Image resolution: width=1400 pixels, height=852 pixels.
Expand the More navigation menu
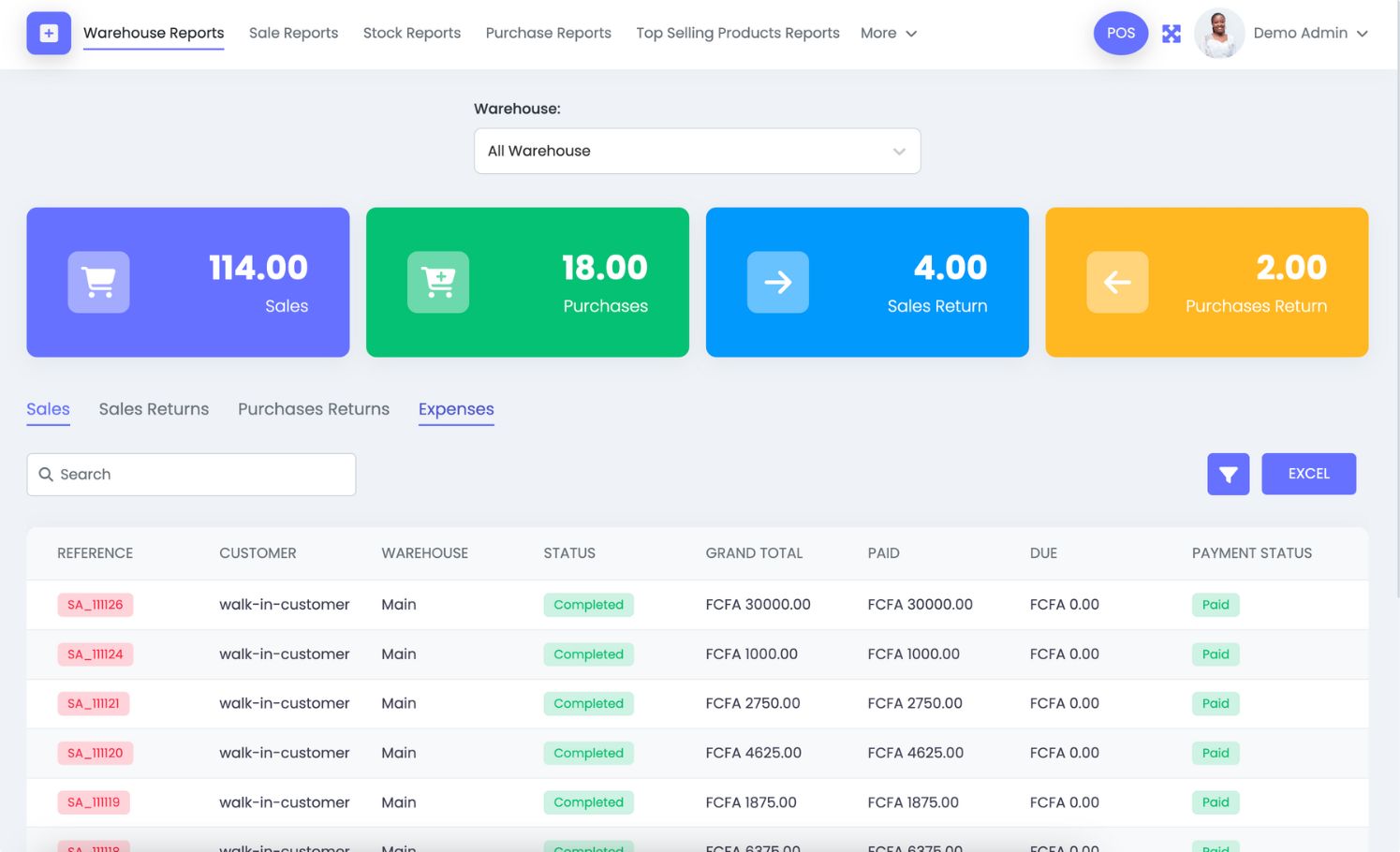pyautogui.click(x=888, y=33)
